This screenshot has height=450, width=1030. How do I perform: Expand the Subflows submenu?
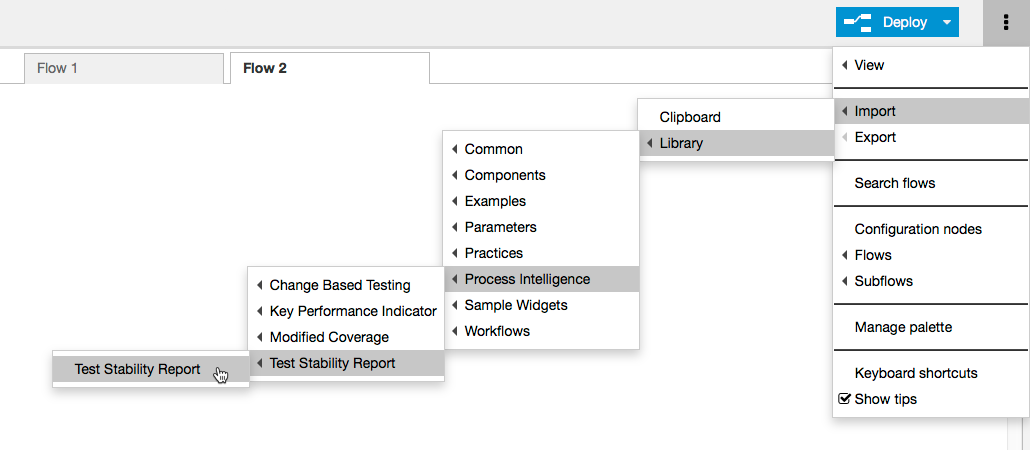click(x=931, y=281)
